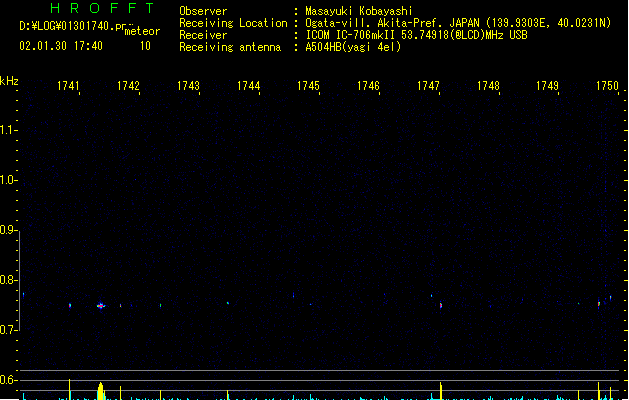Click the bright meteor echo after 1741
Screen dimensions: 629x400
101,306
